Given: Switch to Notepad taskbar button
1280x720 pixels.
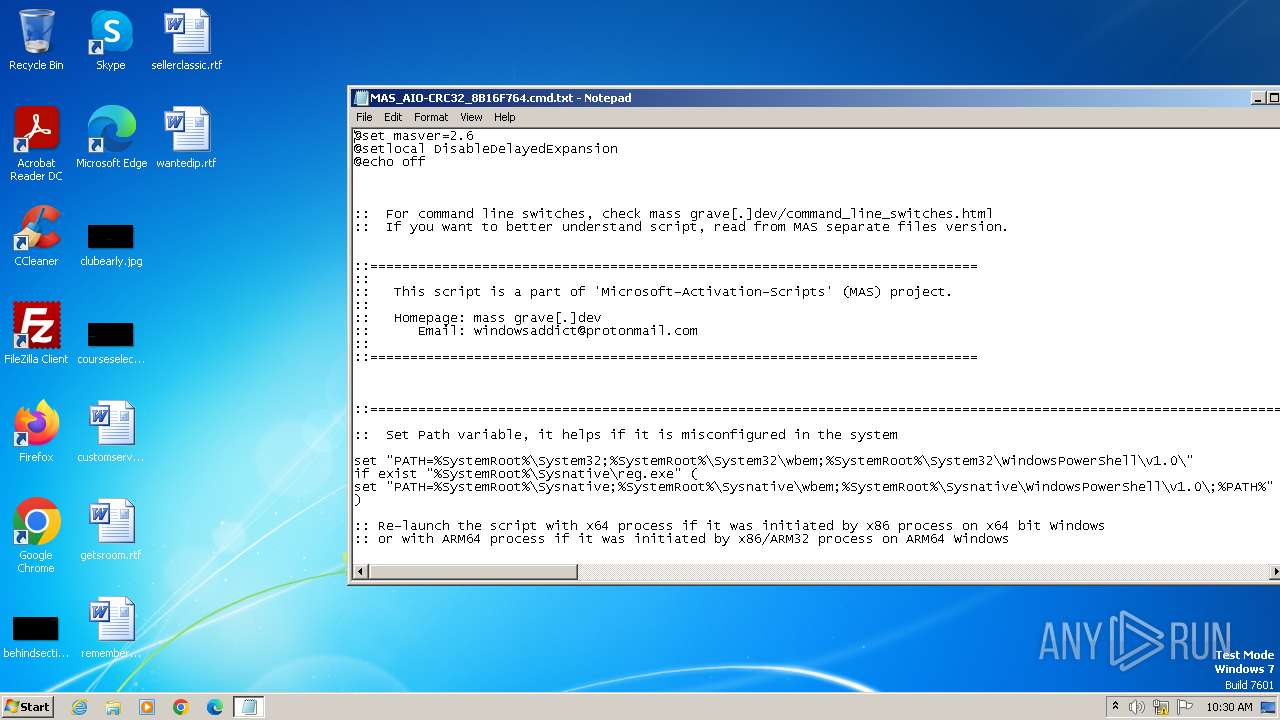Looking at the screenshot, I should 249,707.
